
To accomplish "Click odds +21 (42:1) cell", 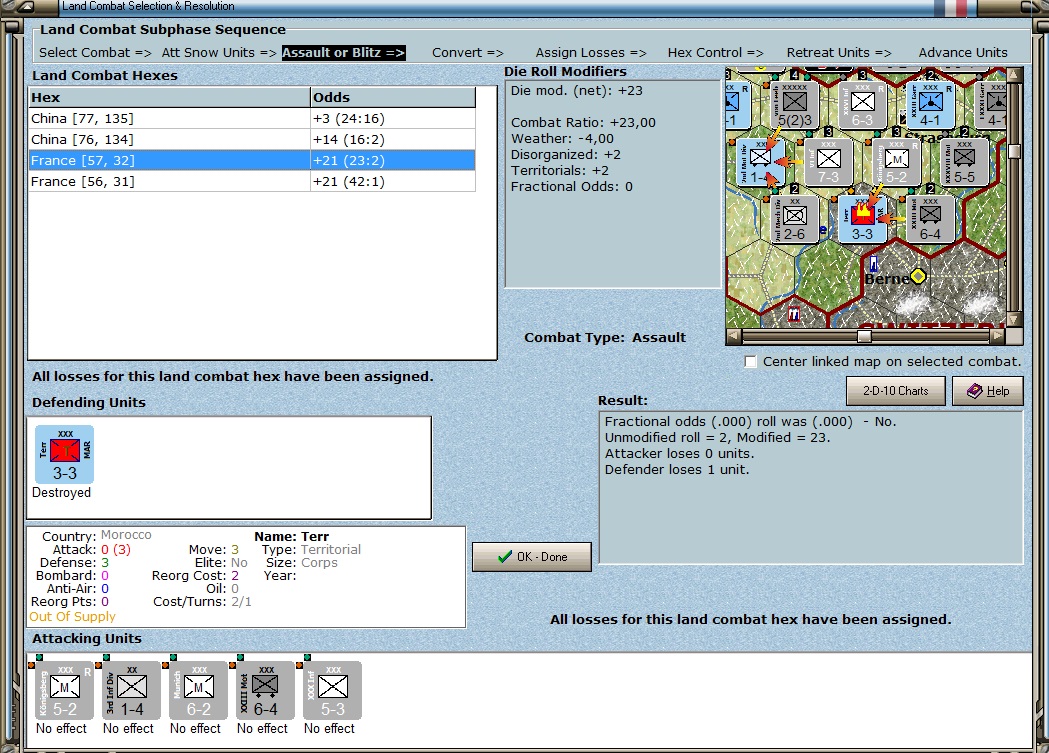I will [x=393, y=181].
